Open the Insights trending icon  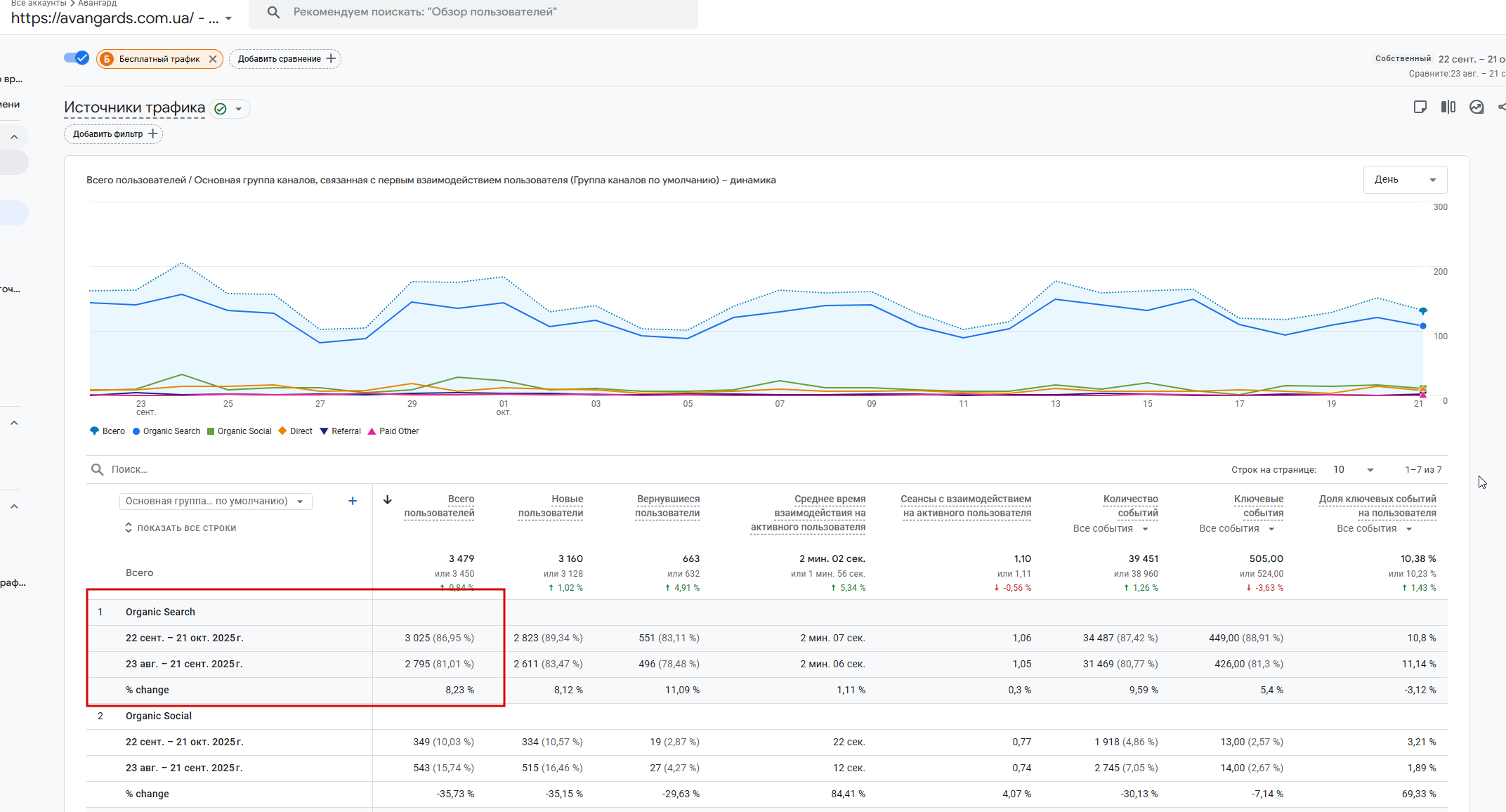(x=1476, y=107)
